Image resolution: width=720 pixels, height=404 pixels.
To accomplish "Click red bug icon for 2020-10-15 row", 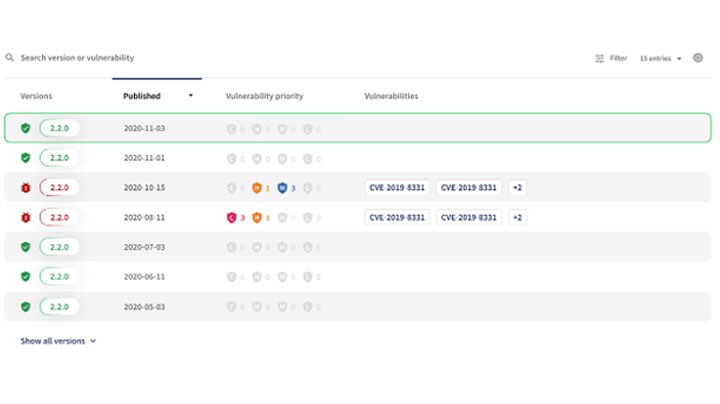I will (x=26, y=188).
